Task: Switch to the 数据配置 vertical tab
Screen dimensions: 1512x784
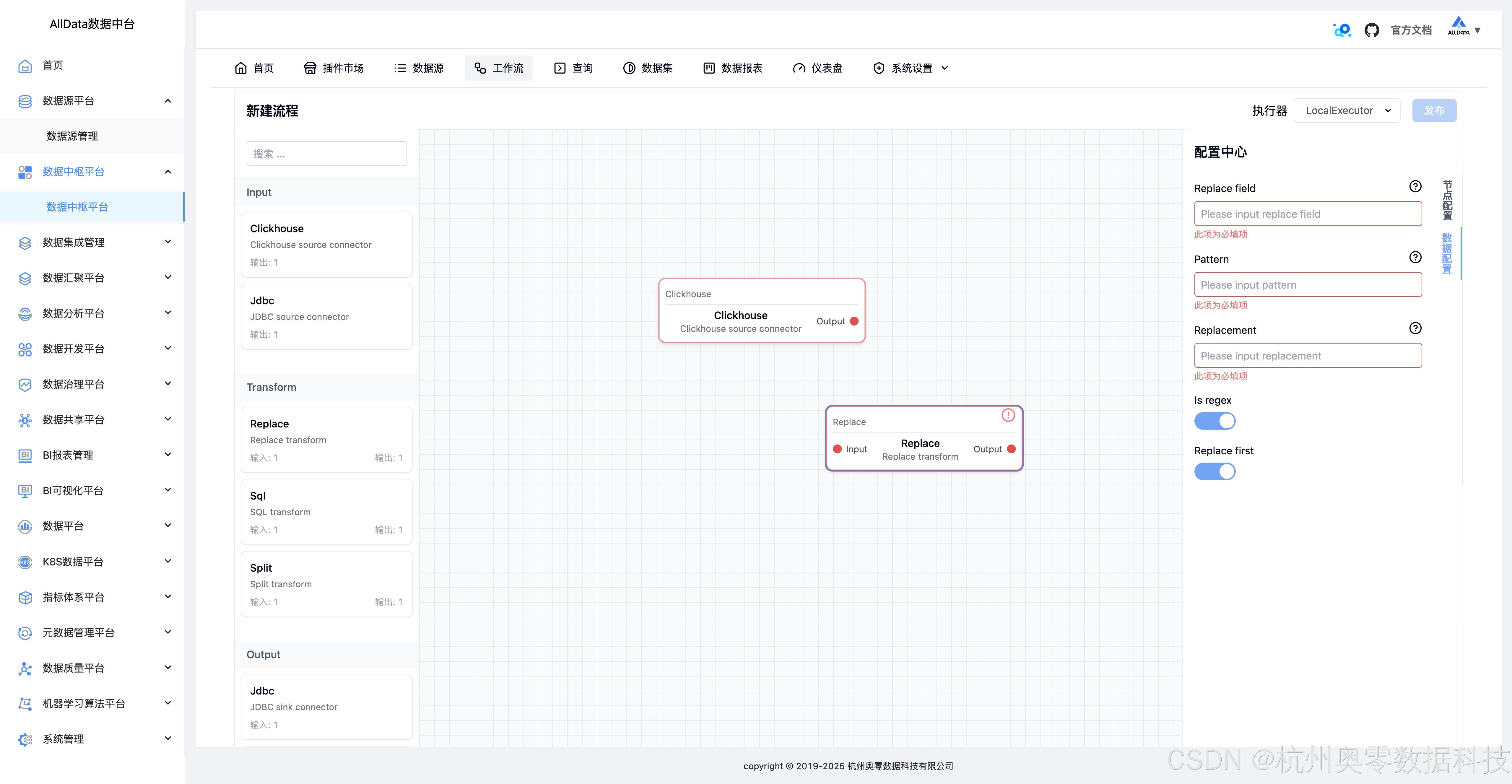Action: [x=1447, y=253]
